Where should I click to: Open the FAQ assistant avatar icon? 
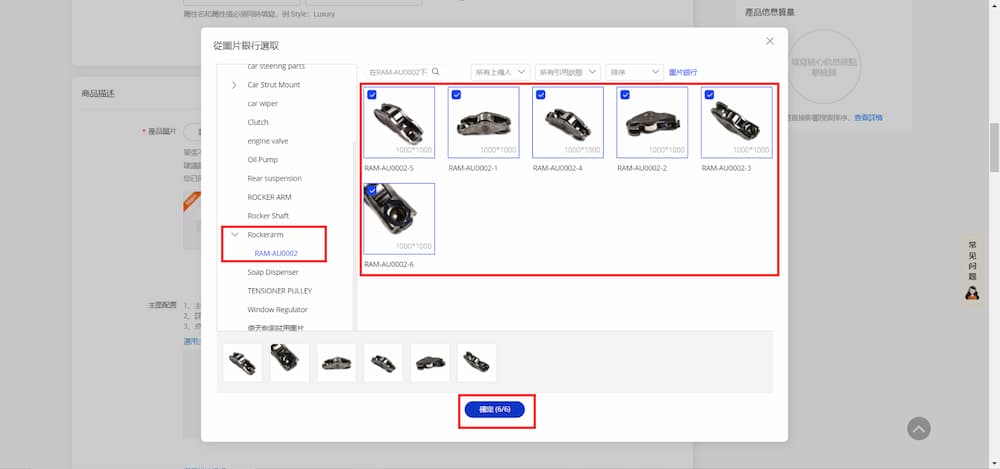coord(971,292)
